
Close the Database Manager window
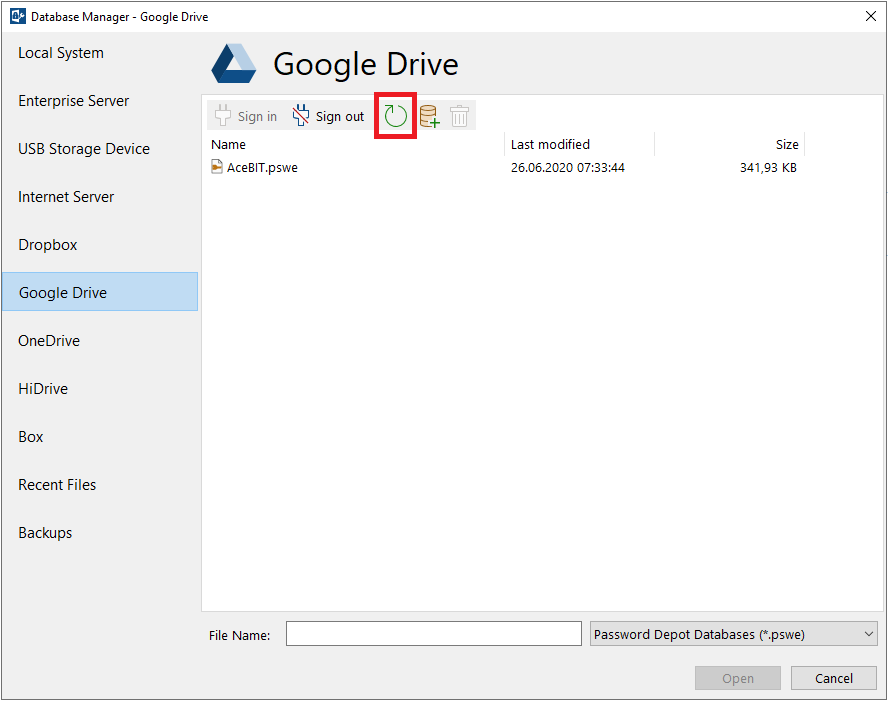click(x=871, y=16)
